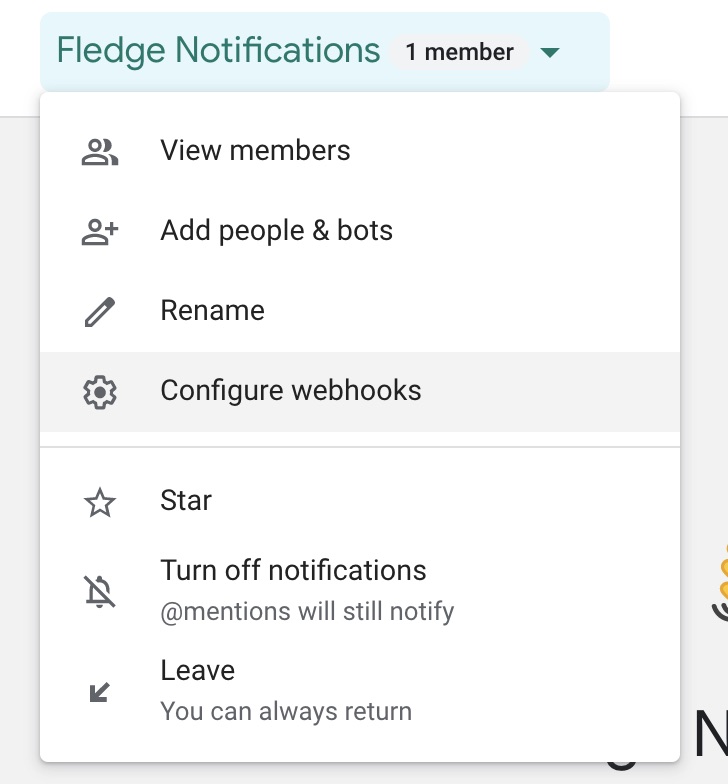728x784 pixels.
Task: Choose Add people & bots
Action: pyautogui.click(x=276, y=231)
